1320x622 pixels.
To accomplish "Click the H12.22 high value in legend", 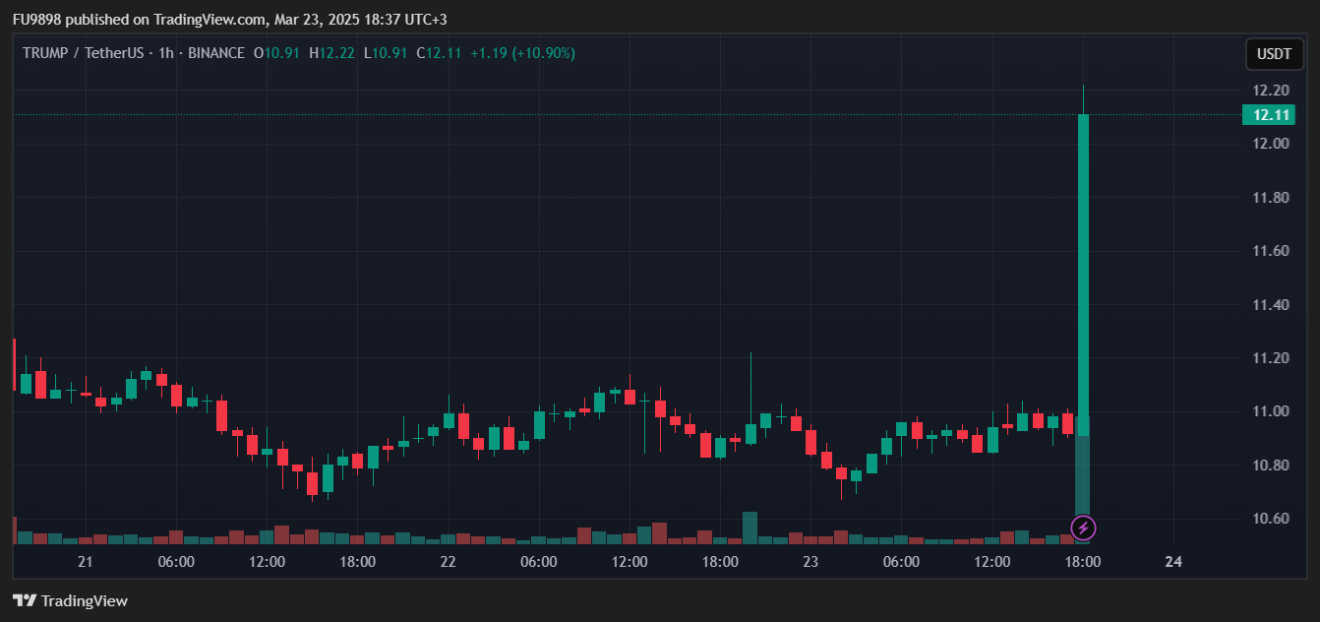I will (332, 53).
